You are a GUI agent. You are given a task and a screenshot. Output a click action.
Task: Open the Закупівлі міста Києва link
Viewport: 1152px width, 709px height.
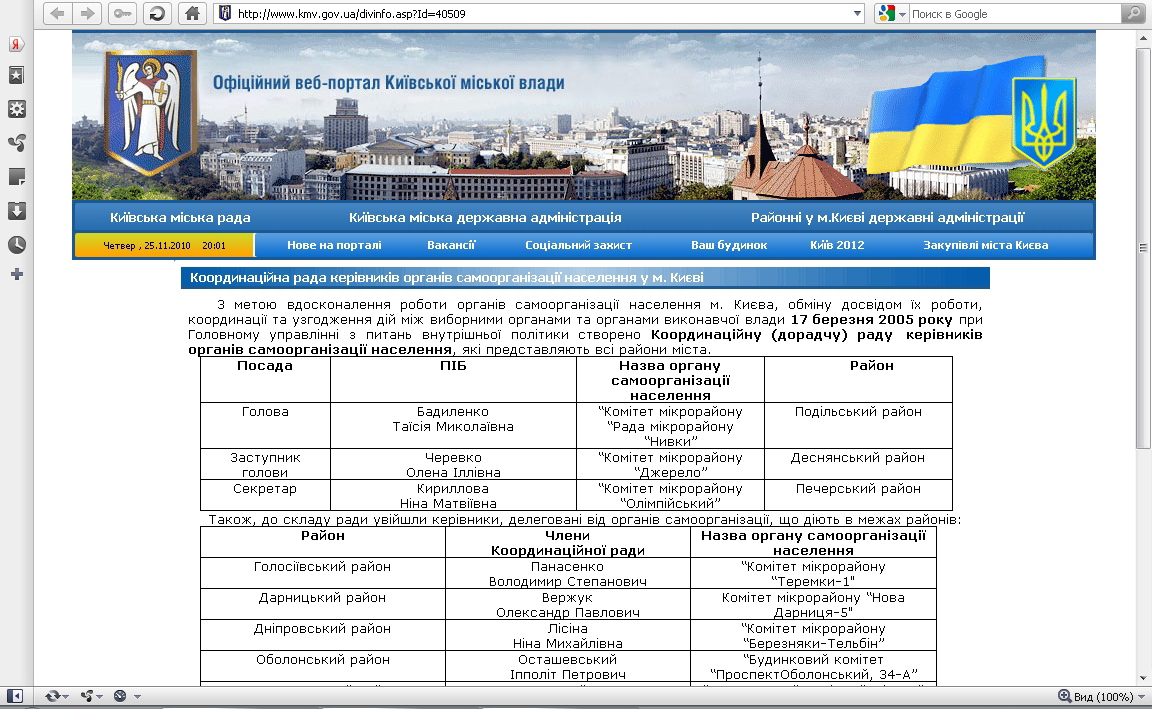coord(985,245)
